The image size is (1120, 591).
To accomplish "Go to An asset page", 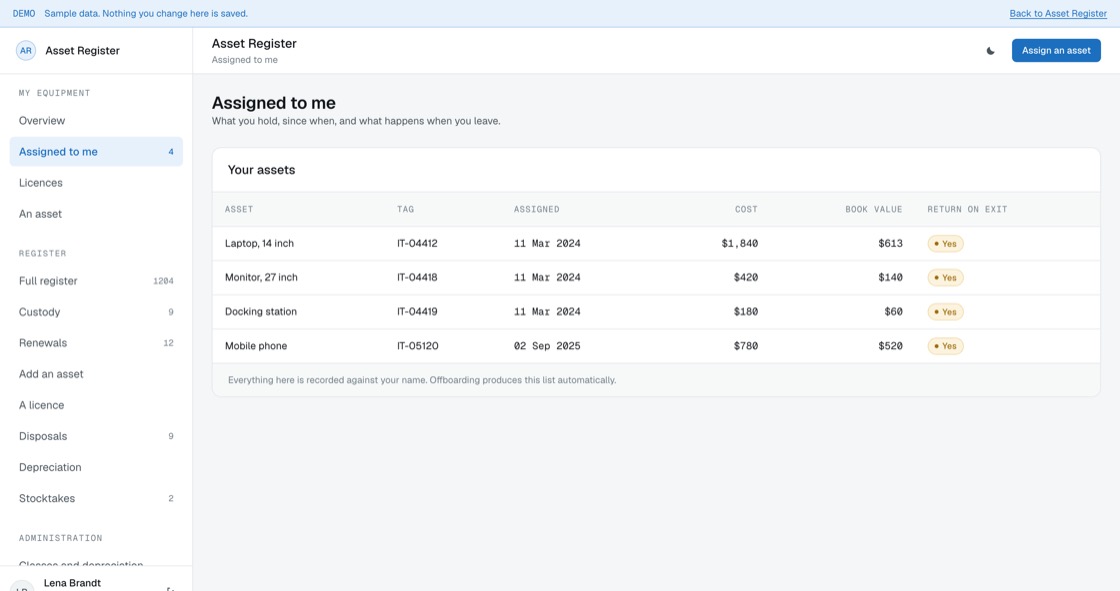I will (x=96, y=214).
